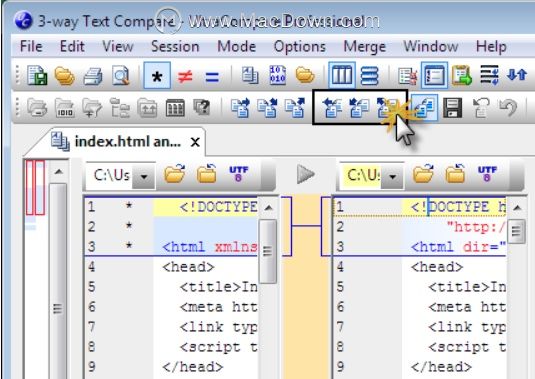535x379 pixels.
Task: Click the left pane vertical scrollbar thumb
Action: [x=268, y=251]
